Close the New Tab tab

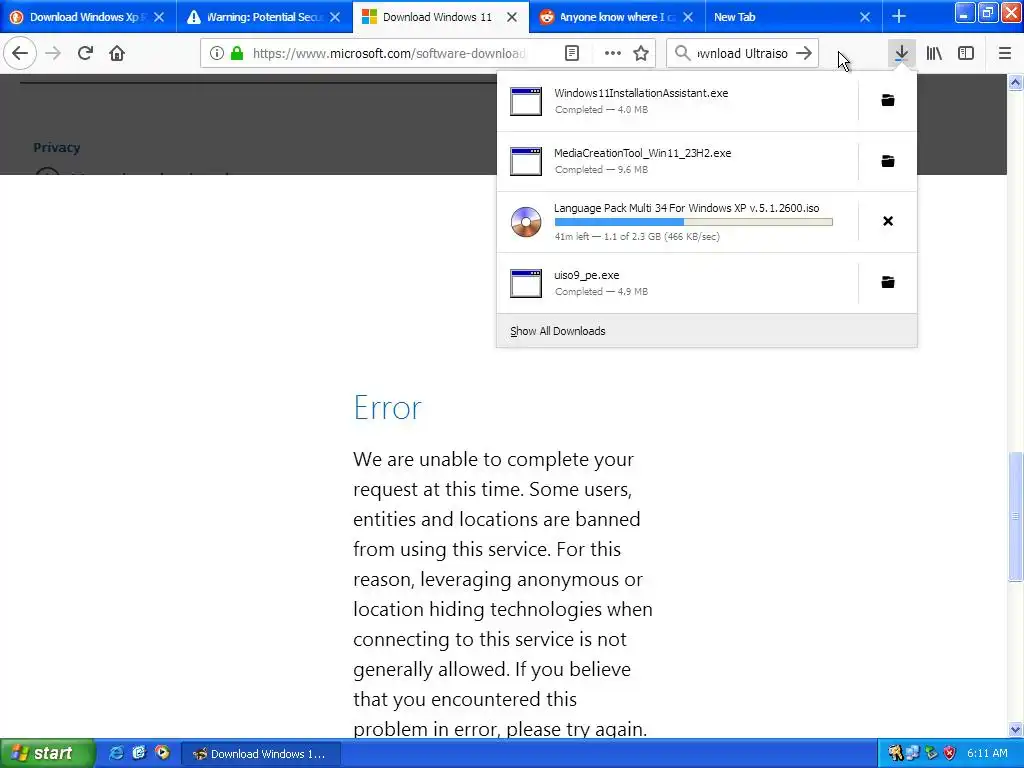(865, 17)
